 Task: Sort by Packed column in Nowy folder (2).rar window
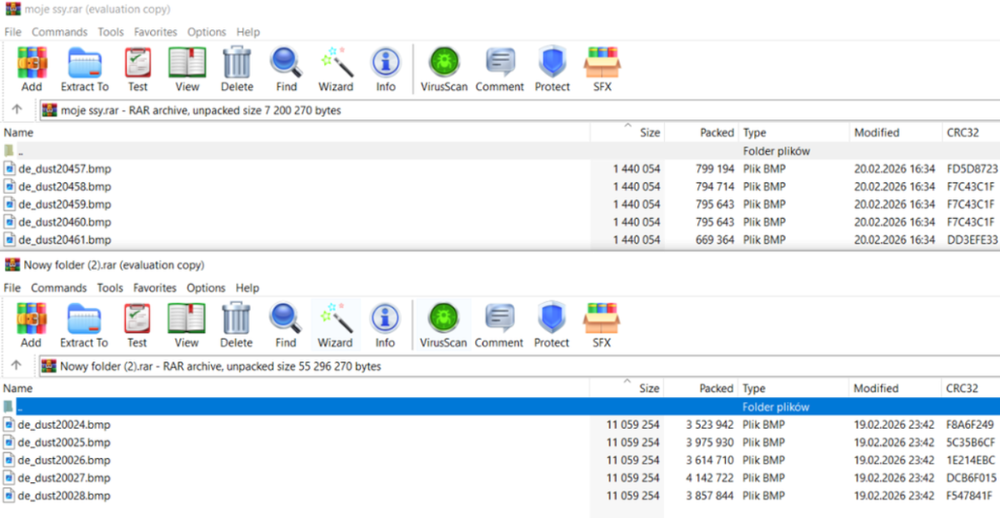(716, 388)
